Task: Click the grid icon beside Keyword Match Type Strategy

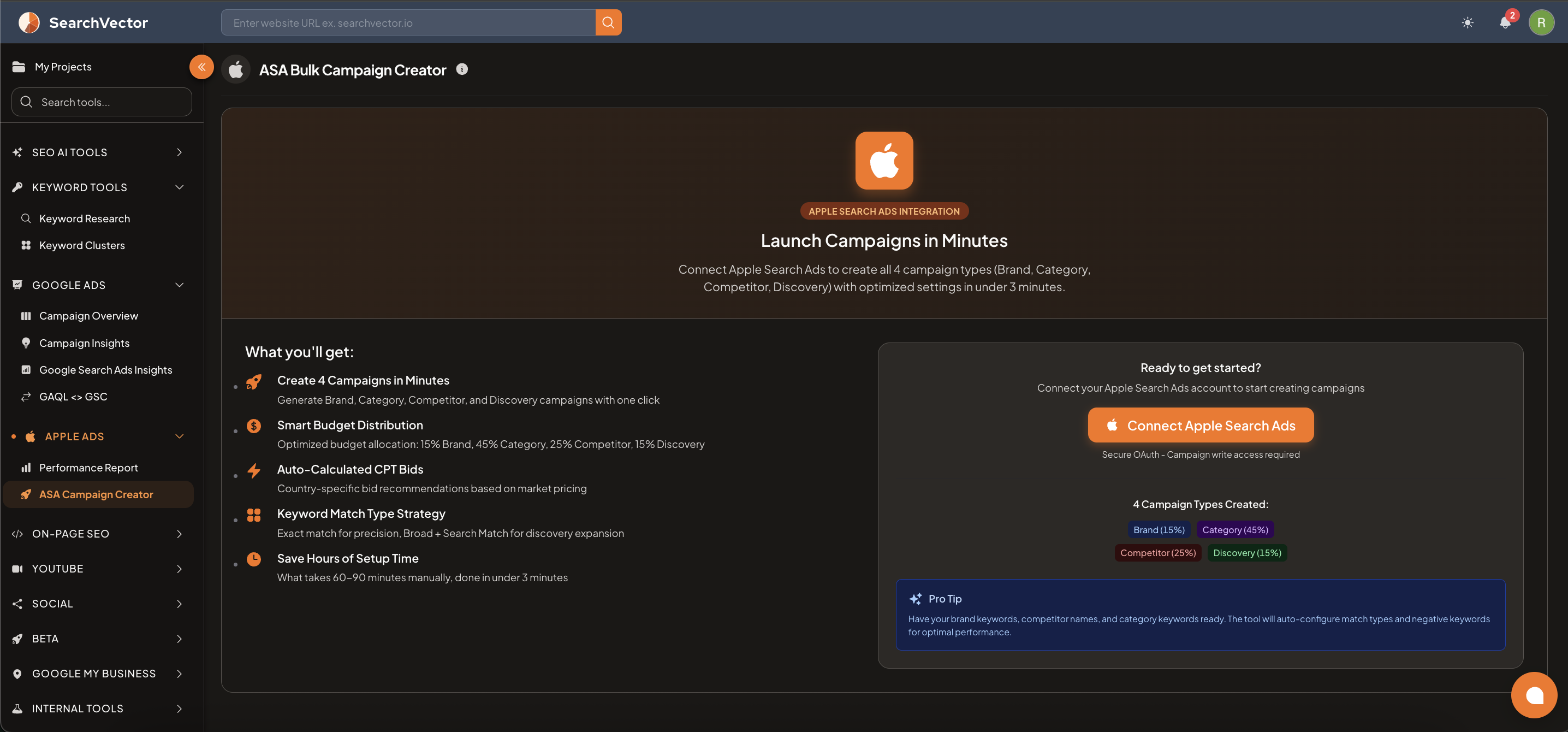Action: point(254,515)
